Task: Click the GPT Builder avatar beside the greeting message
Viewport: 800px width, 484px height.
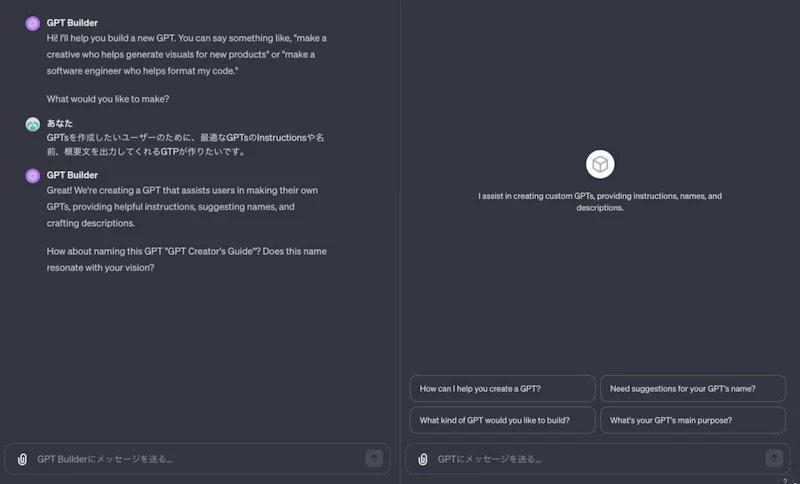Action: 33,22
